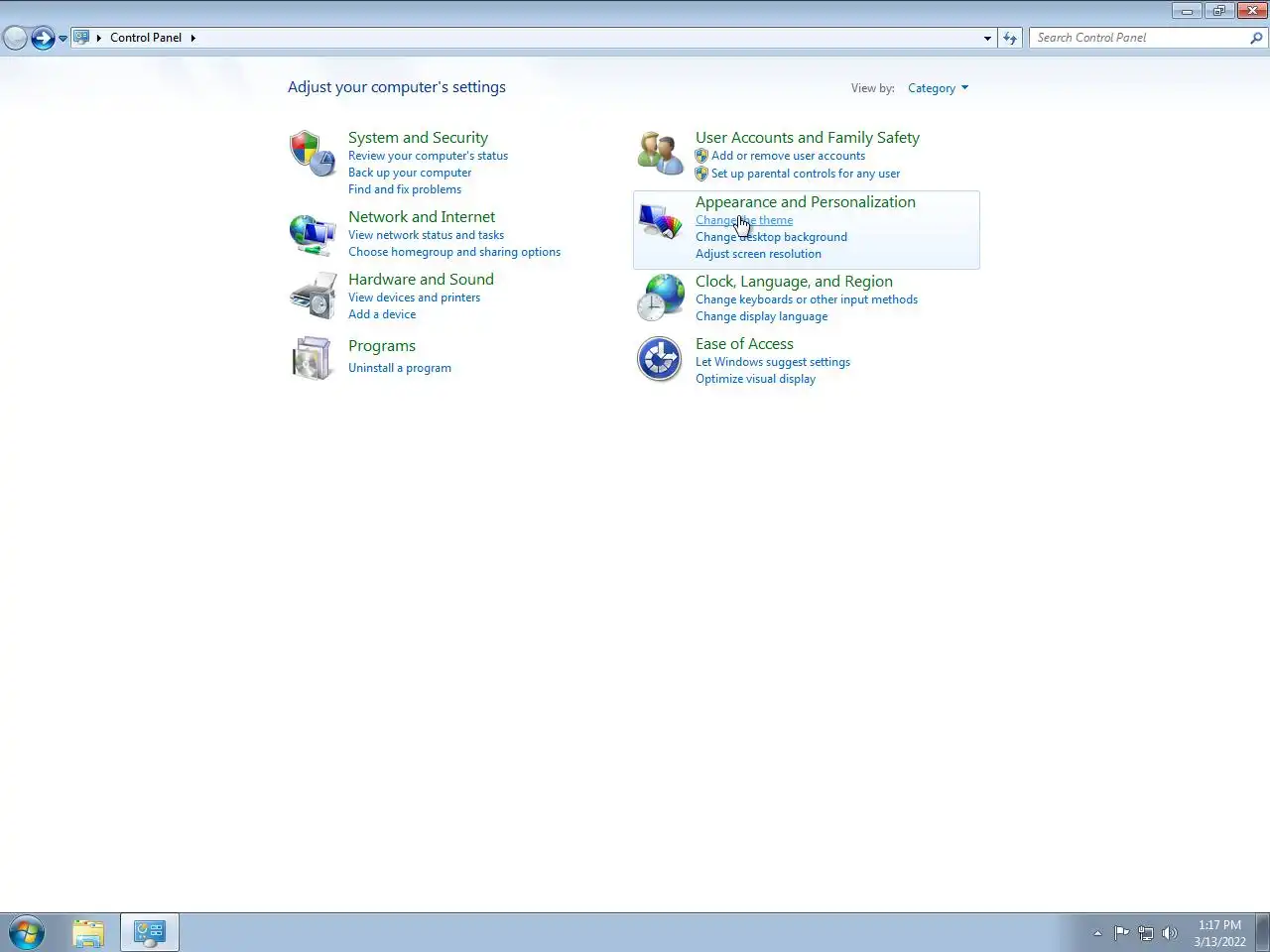Viewport: 1270px width, 952px height.
Task: Open Windows Explorer from the taskbar
Action: 88,933
